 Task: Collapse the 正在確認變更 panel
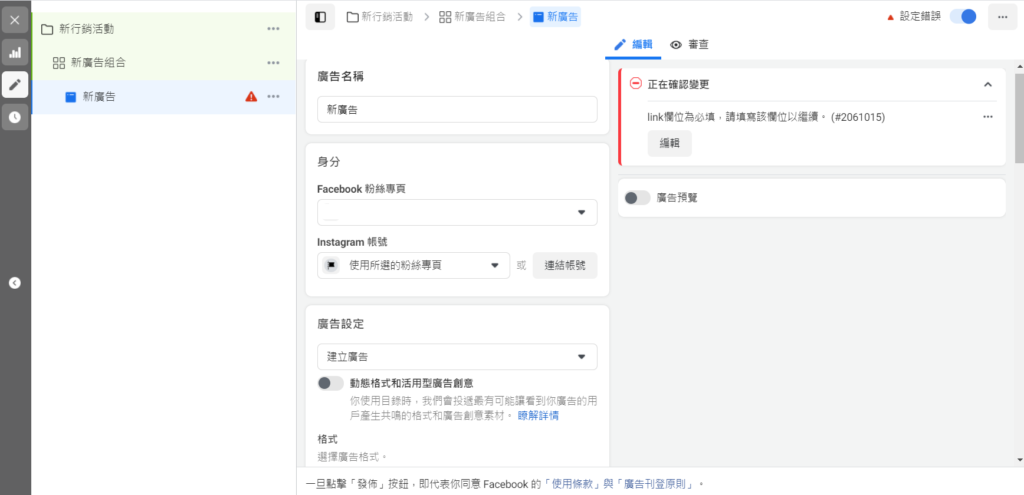988,85
